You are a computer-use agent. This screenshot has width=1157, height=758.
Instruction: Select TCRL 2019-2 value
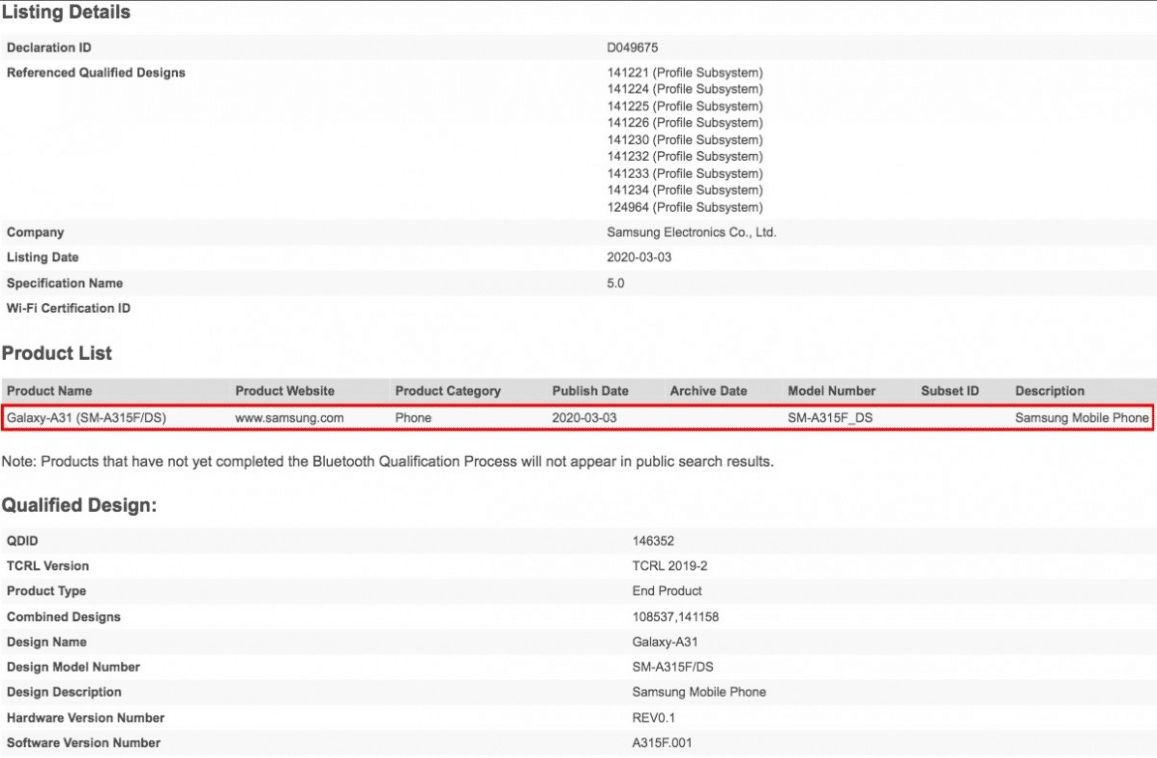(669, 565)
